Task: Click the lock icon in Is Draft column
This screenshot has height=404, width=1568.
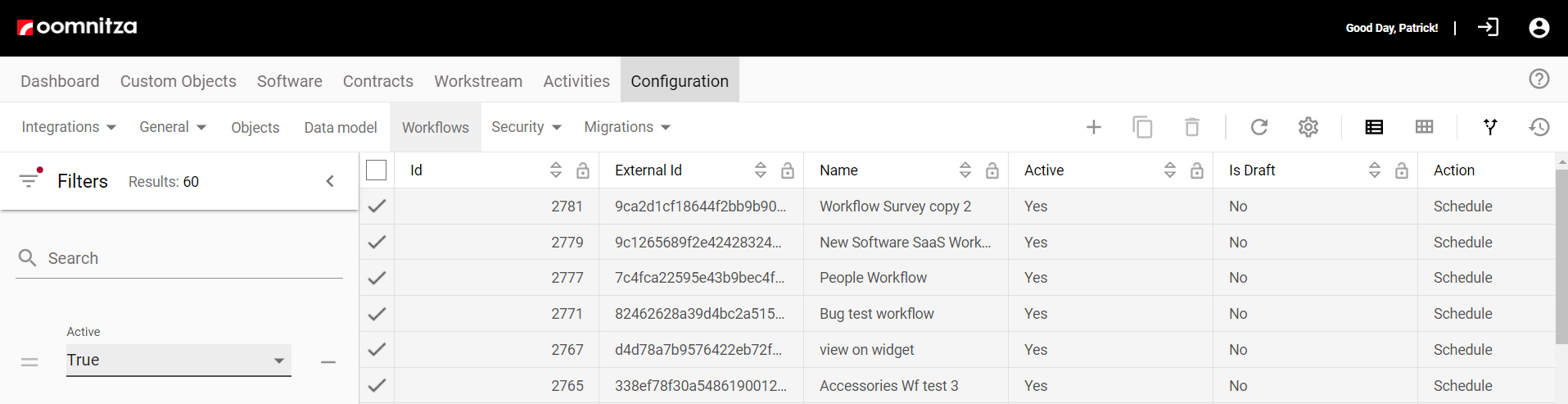Action: pyautogui.click(x=1402, y=170)
